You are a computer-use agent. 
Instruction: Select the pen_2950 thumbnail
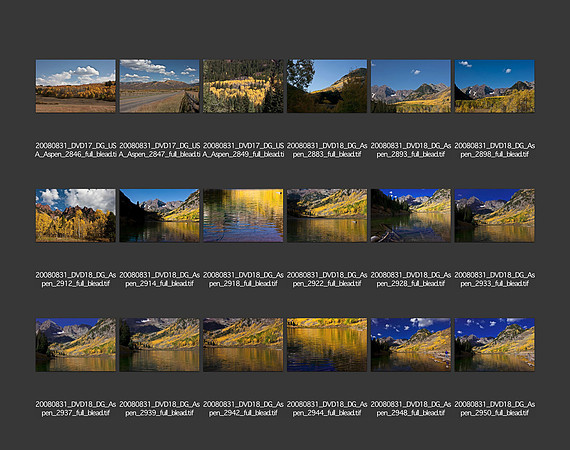coord(495,345)
